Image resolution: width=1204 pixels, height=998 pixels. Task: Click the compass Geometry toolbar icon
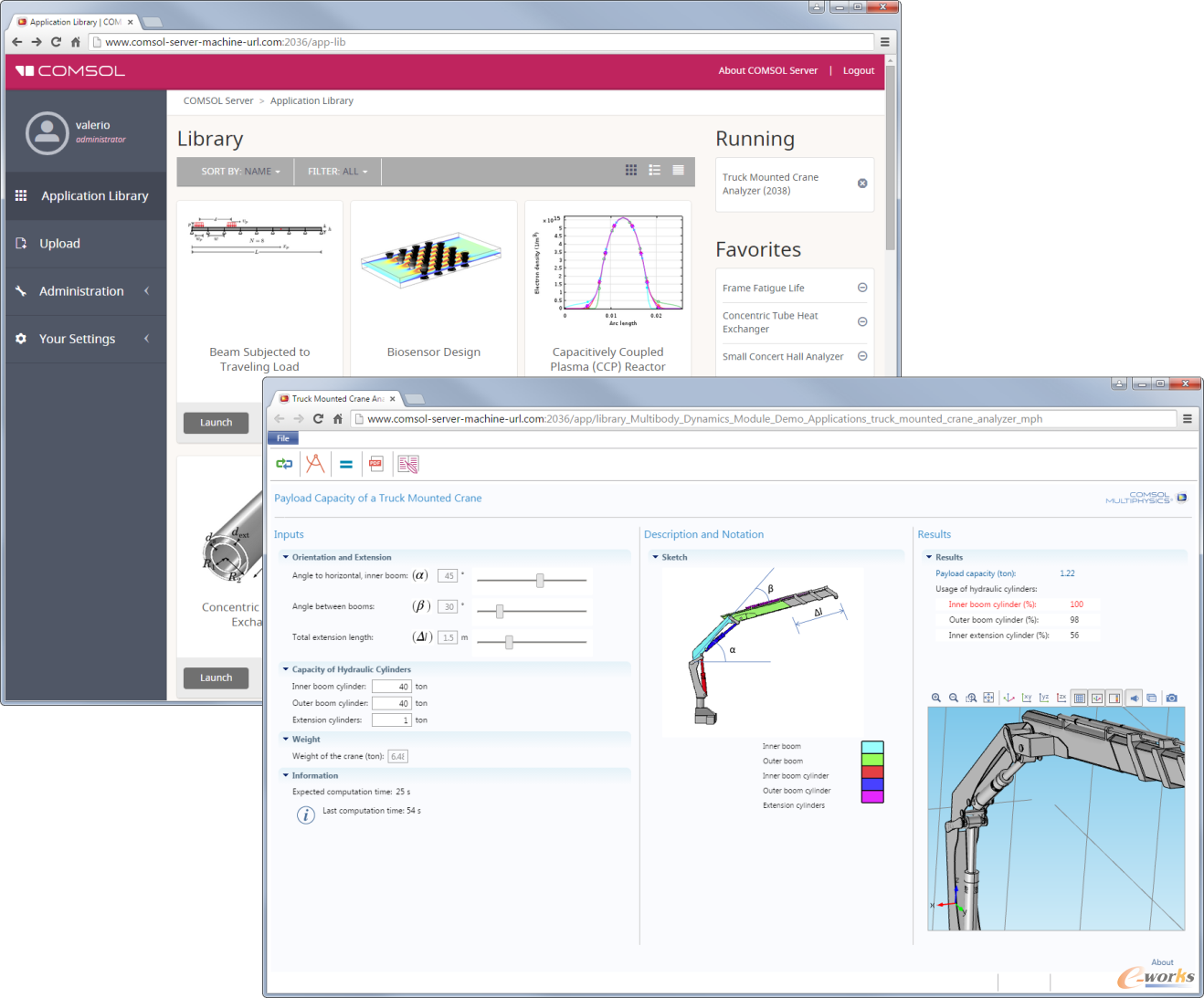pos(315,464)
